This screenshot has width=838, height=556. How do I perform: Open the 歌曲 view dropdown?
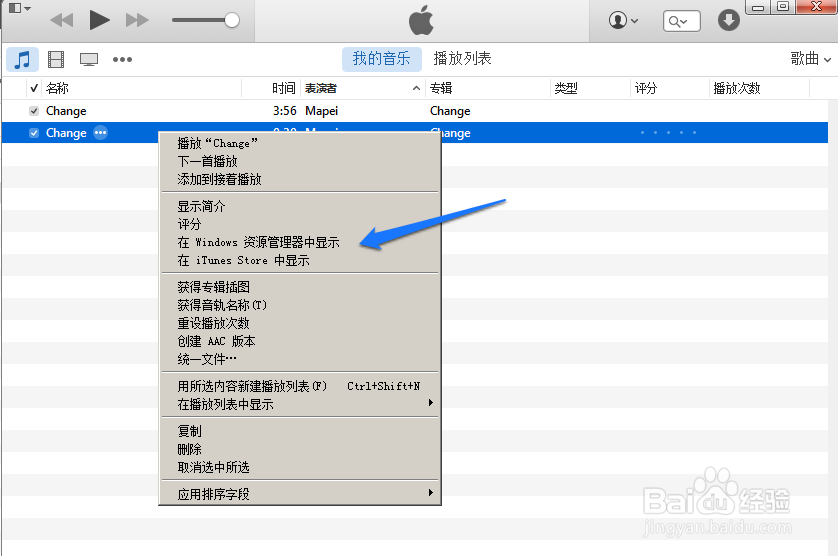click(811, 59)
